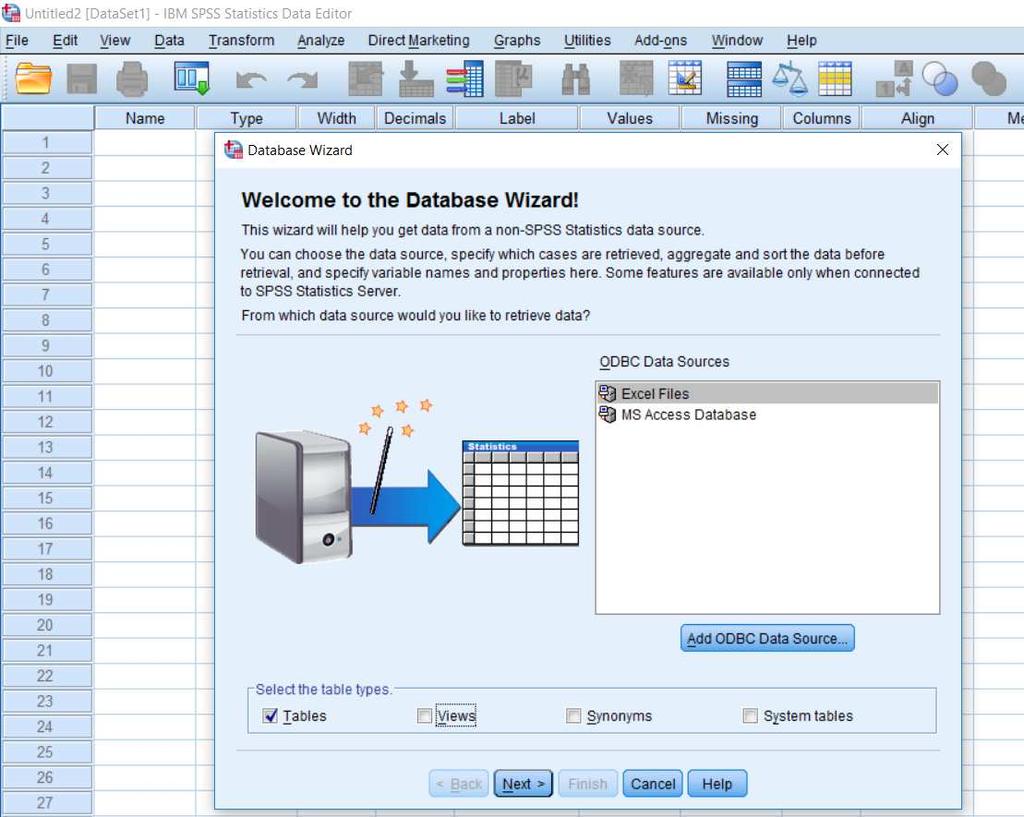Click the Name cell in row 1

[x=145, y=142]
